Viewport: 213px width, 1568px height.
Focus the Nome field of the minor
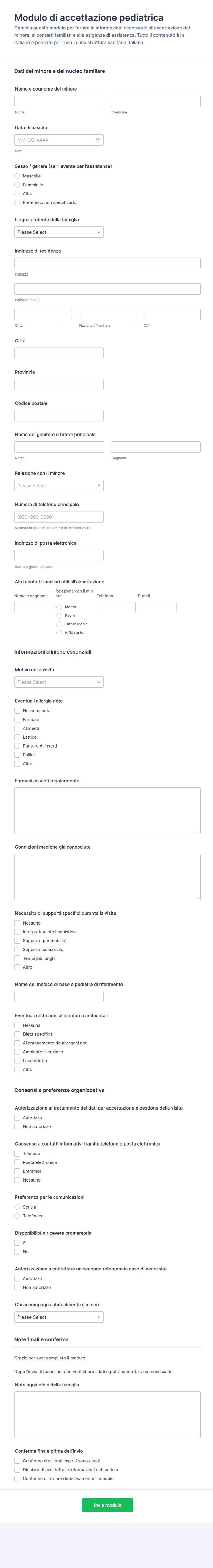pos(59,102)
